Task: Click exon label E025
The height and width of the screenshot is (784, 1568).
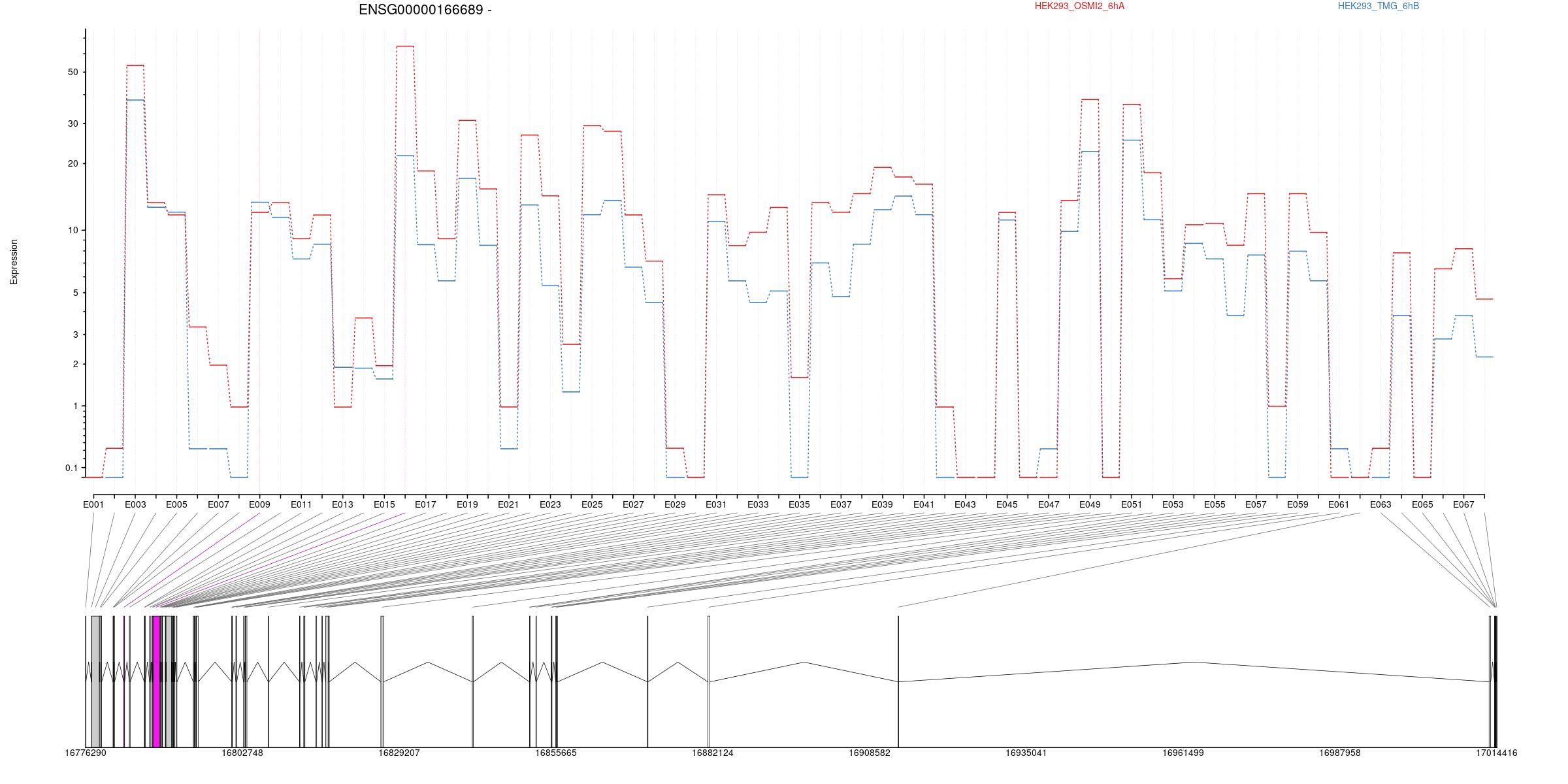Action: pyautogui.click(x=592, y=504)
